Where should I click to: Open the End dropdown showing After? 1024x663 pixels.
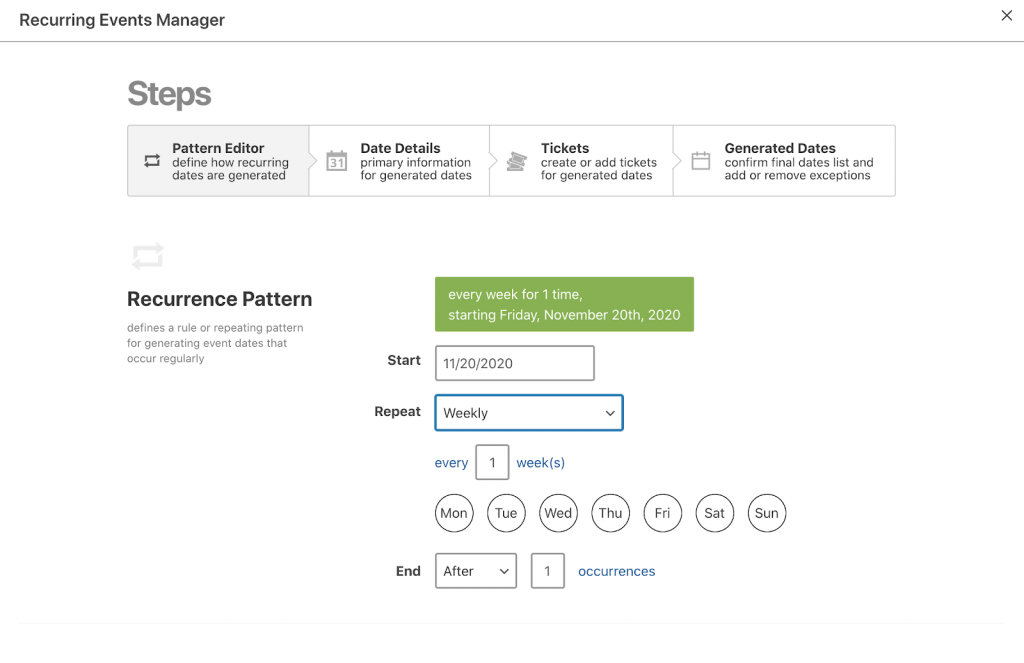tap(476, 571)
